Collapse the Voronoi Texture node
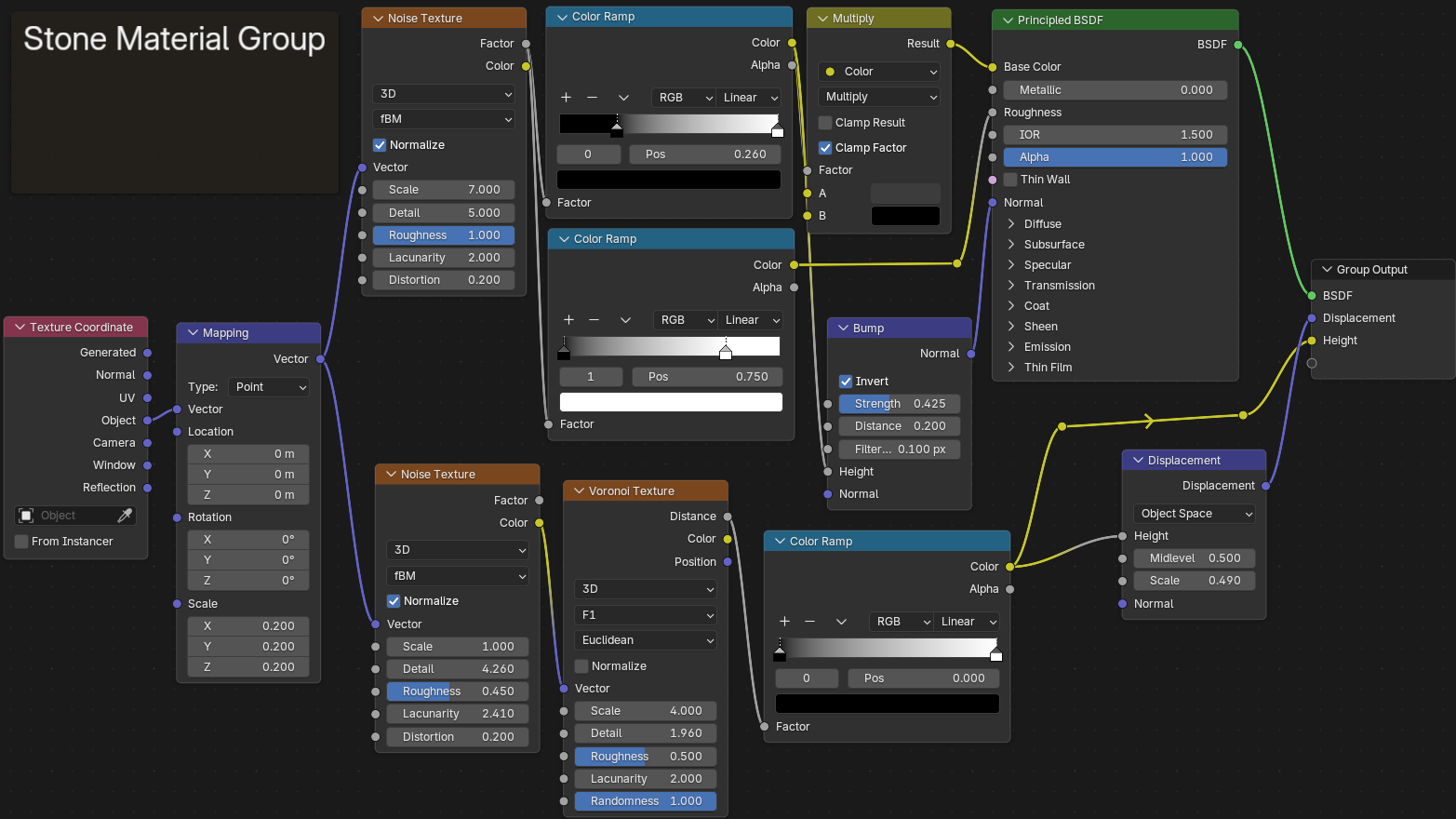1456x819 pixels. click(579, 491)
